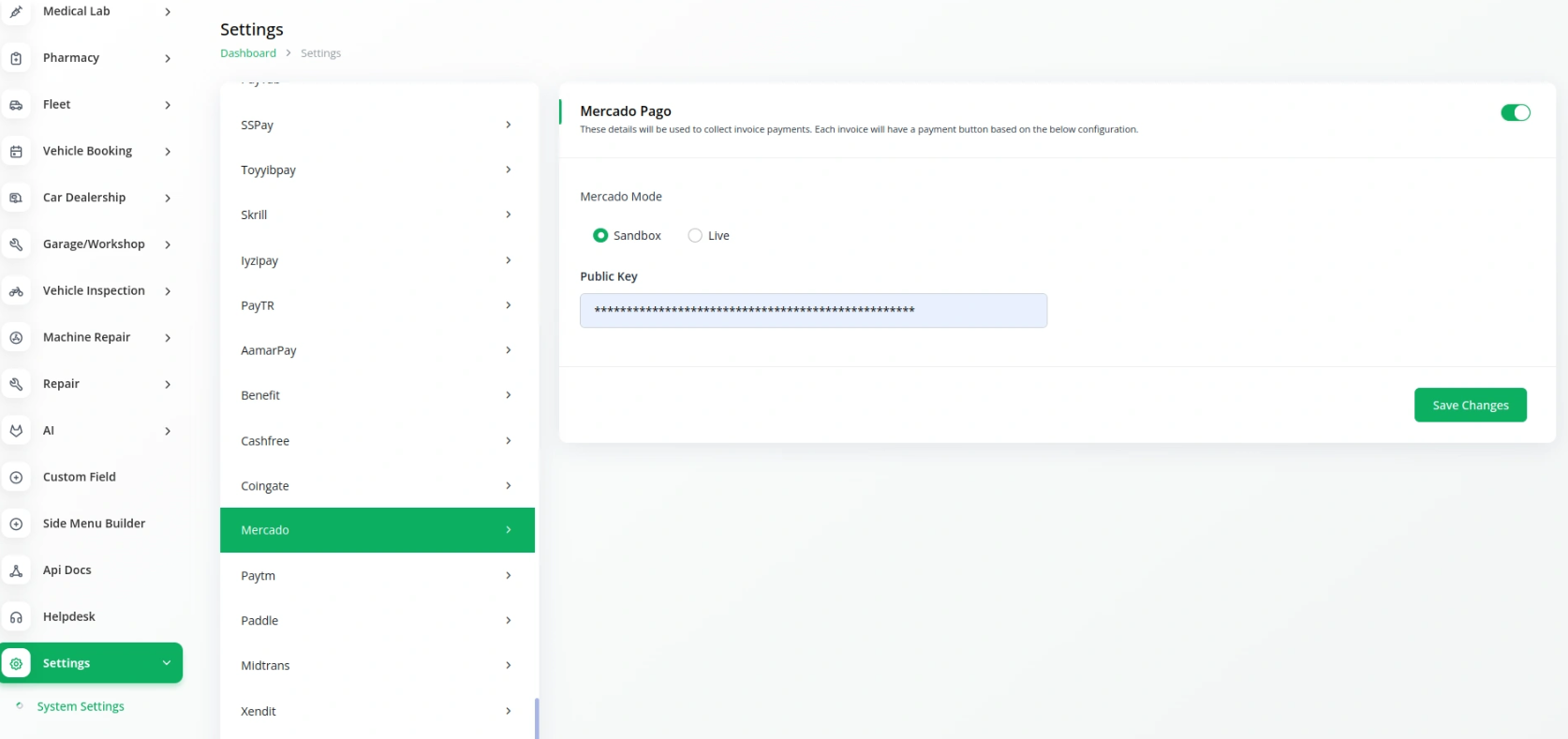Click the Mercado Pago heading text
The image size is (1568, 739).
pyautogui.click(x=626, y=111)
